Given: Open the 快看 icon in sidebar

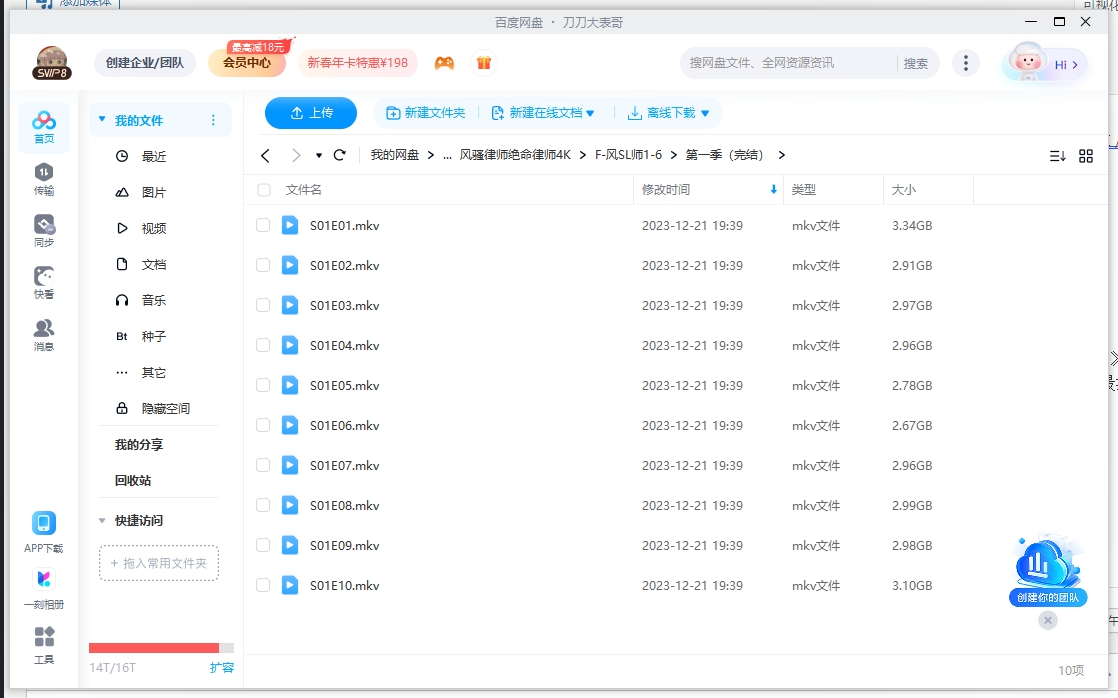Looking at the screenshot, I should pos(44,282).
